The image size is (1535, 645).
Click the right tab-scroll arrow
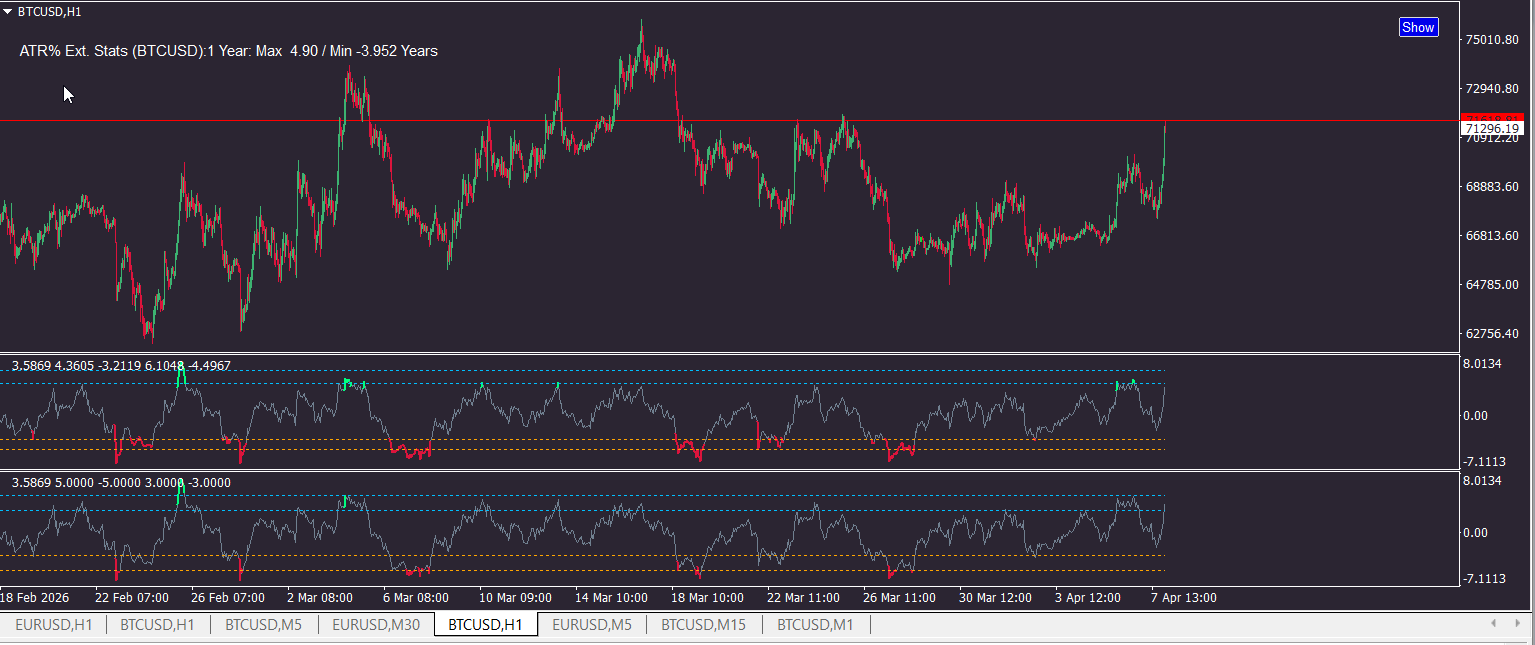pyautogui.click(x=1519, y=624)
